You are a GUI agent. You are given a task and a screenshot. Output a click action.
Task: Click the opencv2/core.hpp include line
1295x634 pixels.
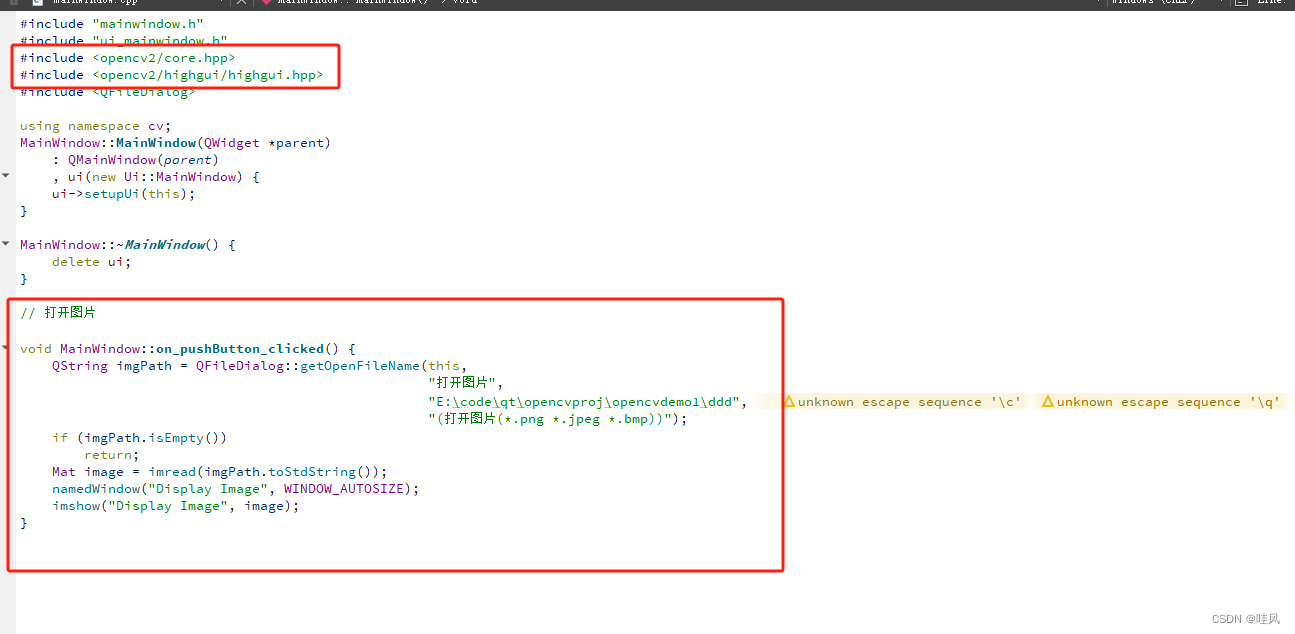click(128, 58)
